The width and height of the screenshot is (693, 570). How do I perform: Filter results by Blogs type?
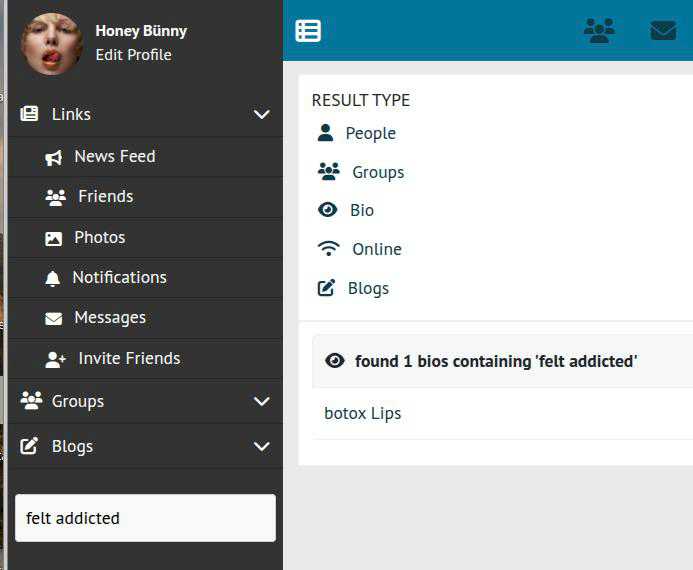[x=367, y=288]
